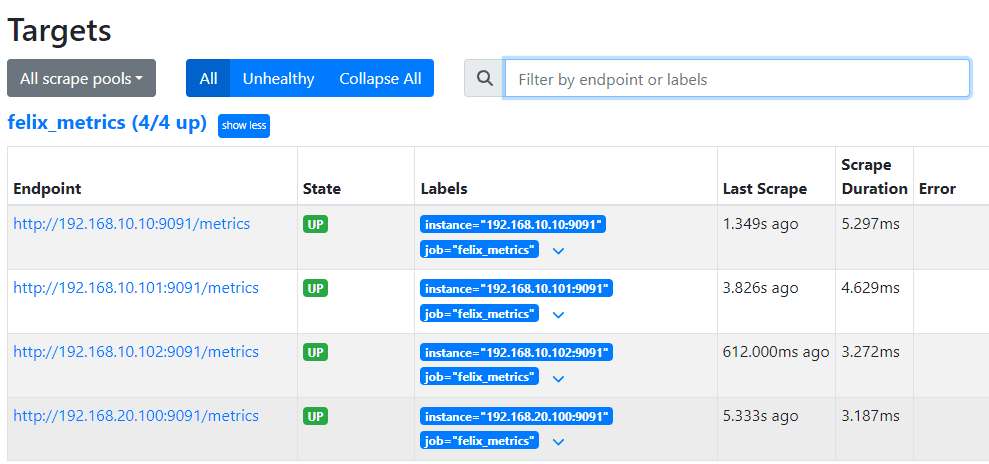Toggle the Unhealthy targets filter
Screen dimensions: 989x464
pos(278,78)
